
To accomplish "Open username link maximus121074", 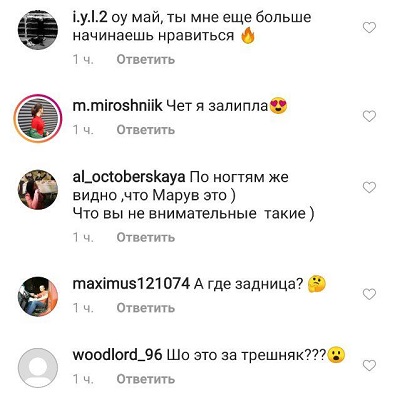I will click(131, 284).
